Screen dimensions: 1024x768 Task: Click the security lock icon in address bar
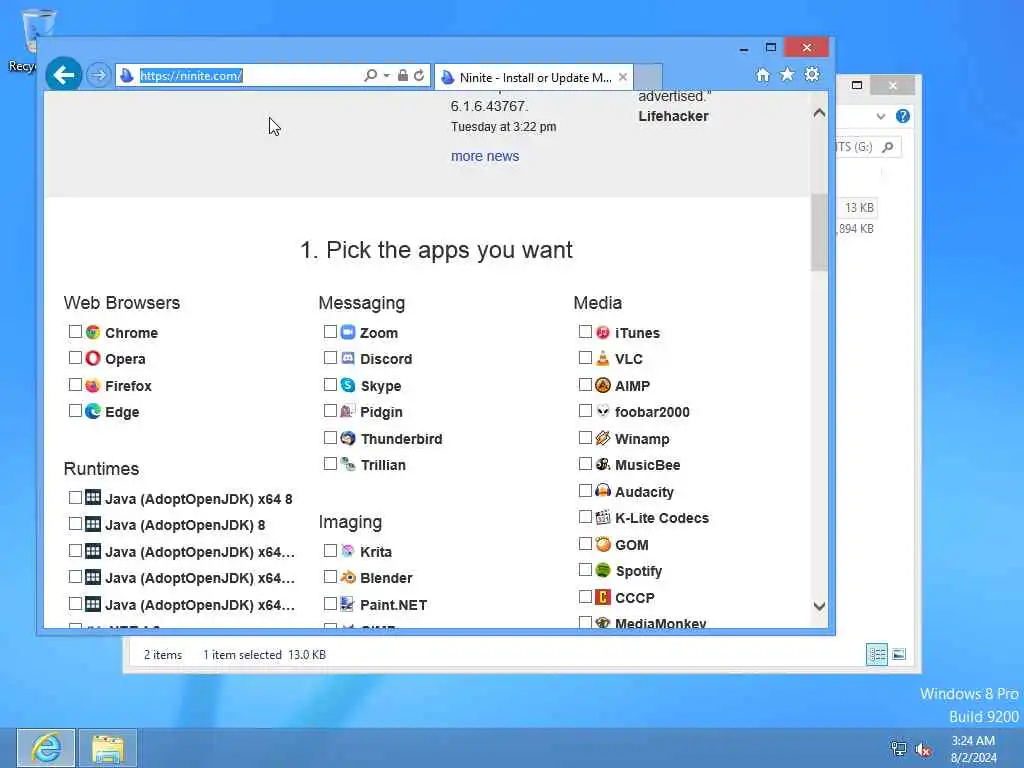(x=403, y=76)
